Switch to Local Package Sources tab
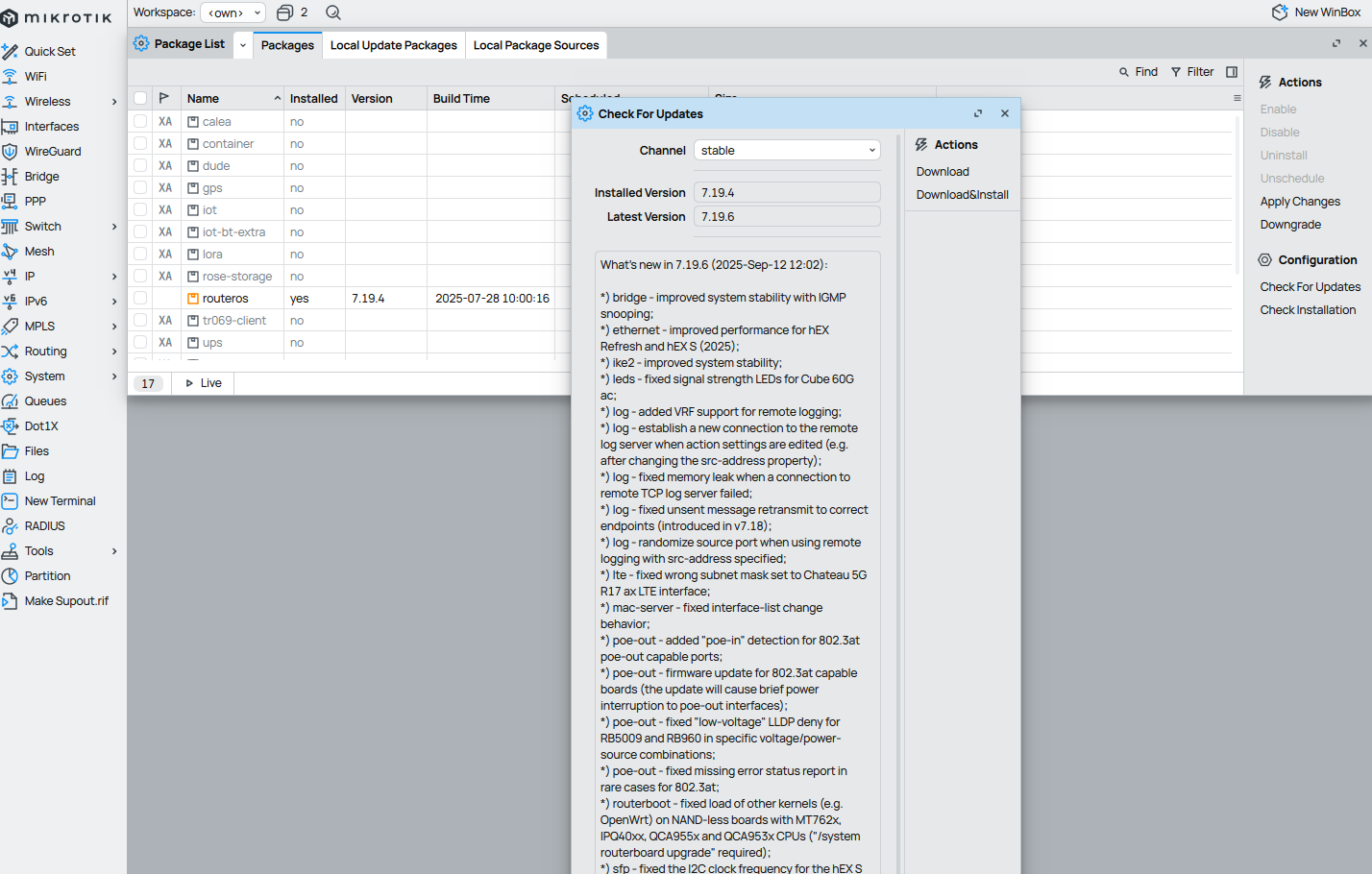1372x874 pixels. click(536, 45)
